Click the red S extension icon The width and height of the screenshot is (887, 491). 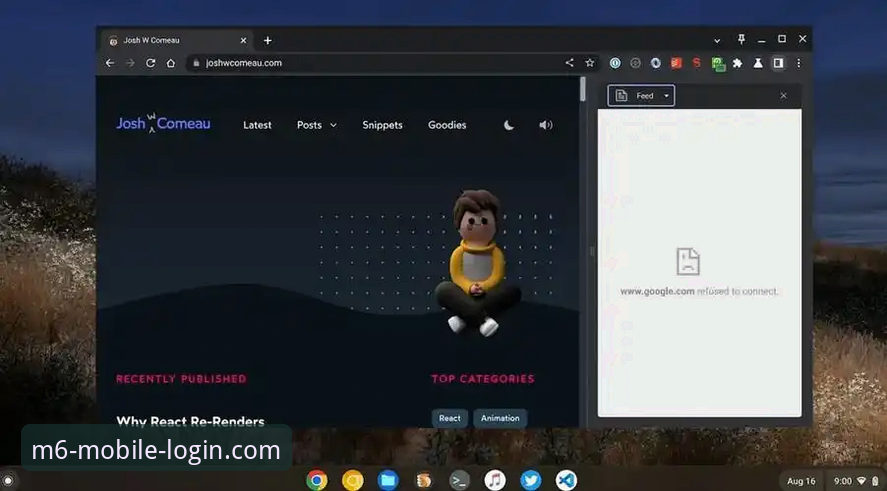click(x=697, y=63)
